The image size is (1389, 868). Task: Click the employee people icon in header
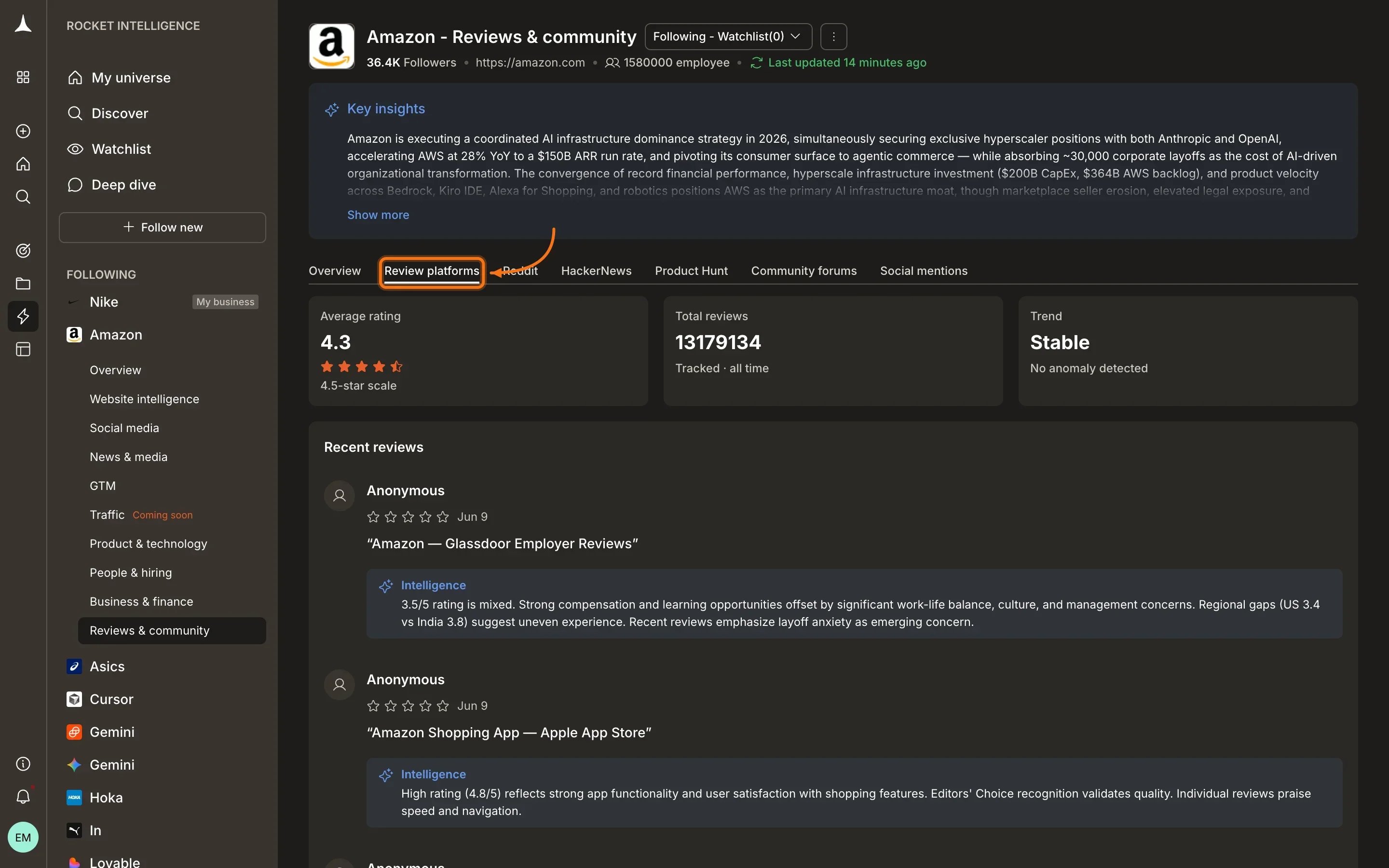[612, 63]
